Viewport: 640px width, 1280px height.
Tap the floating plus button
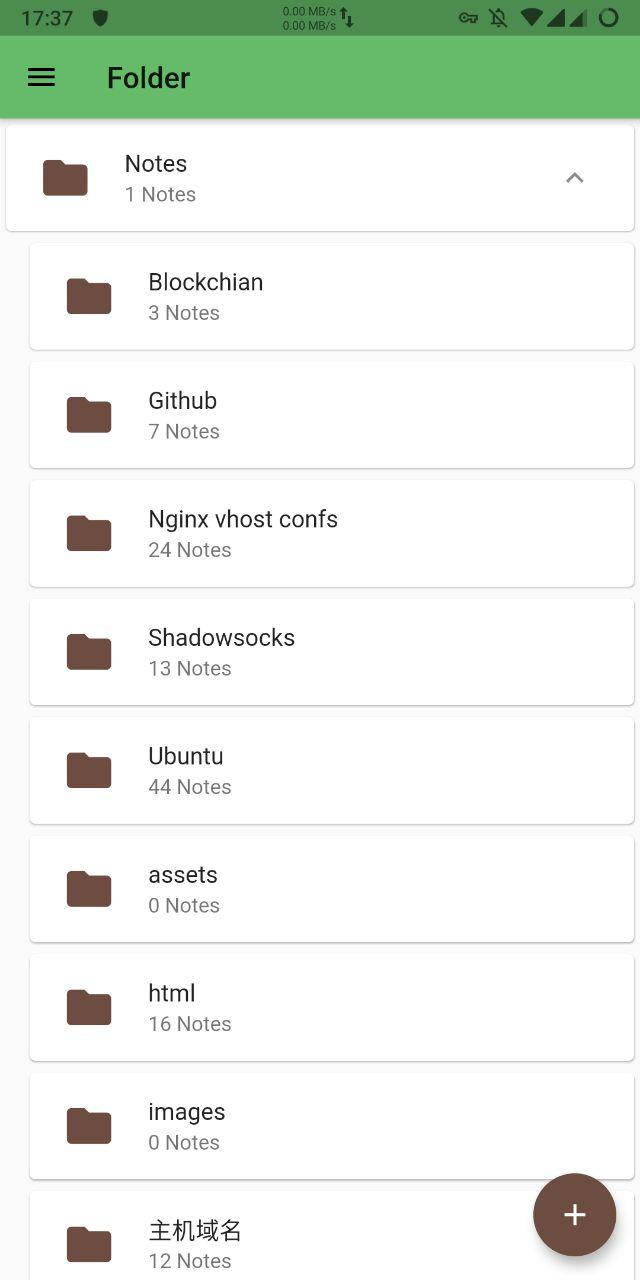pyautogui.click(x=574, y=1215)
